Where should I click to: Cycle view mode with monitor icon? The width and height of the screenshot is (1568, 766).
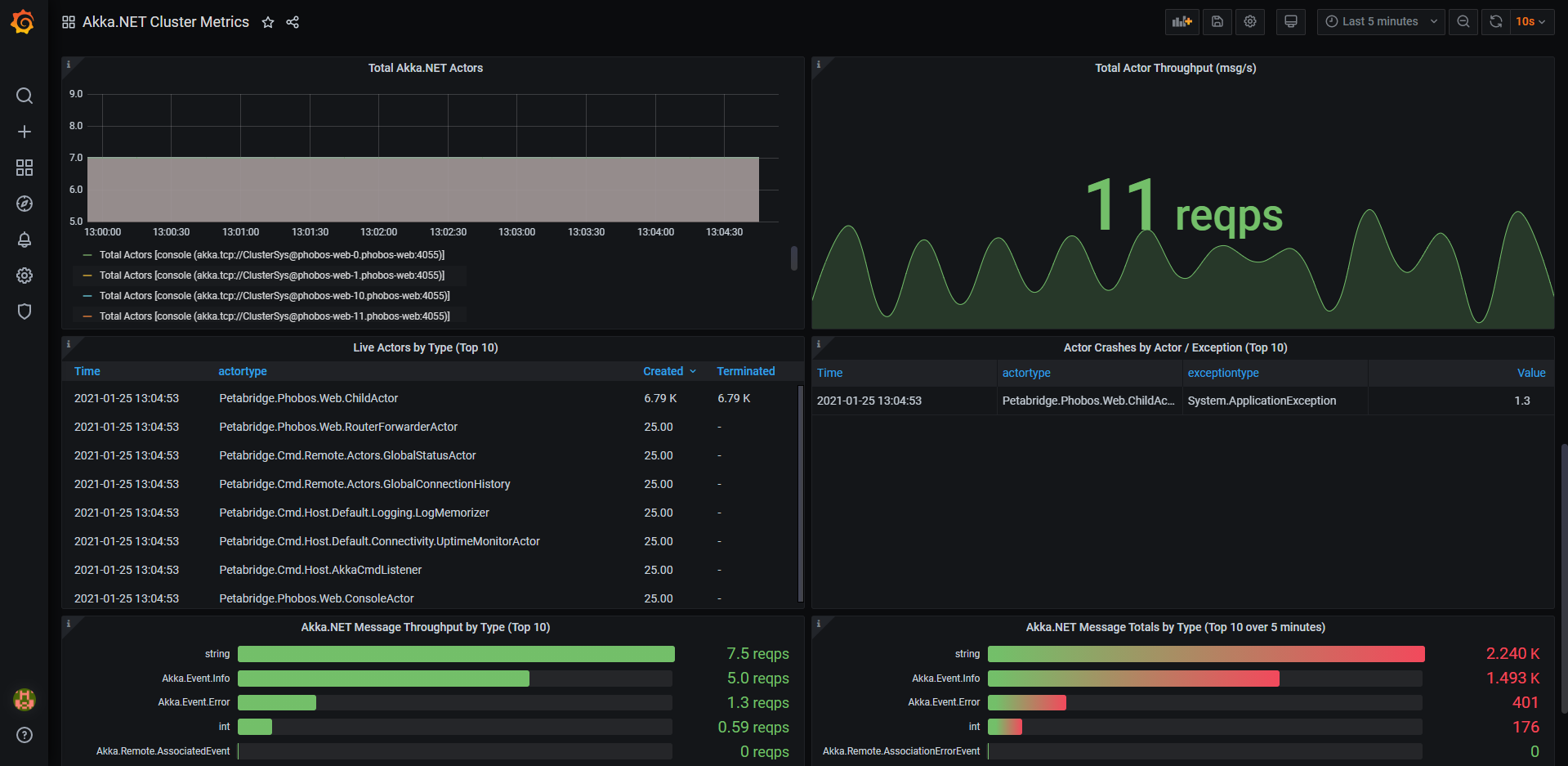pyautogui.click(x=1291, y=22)
